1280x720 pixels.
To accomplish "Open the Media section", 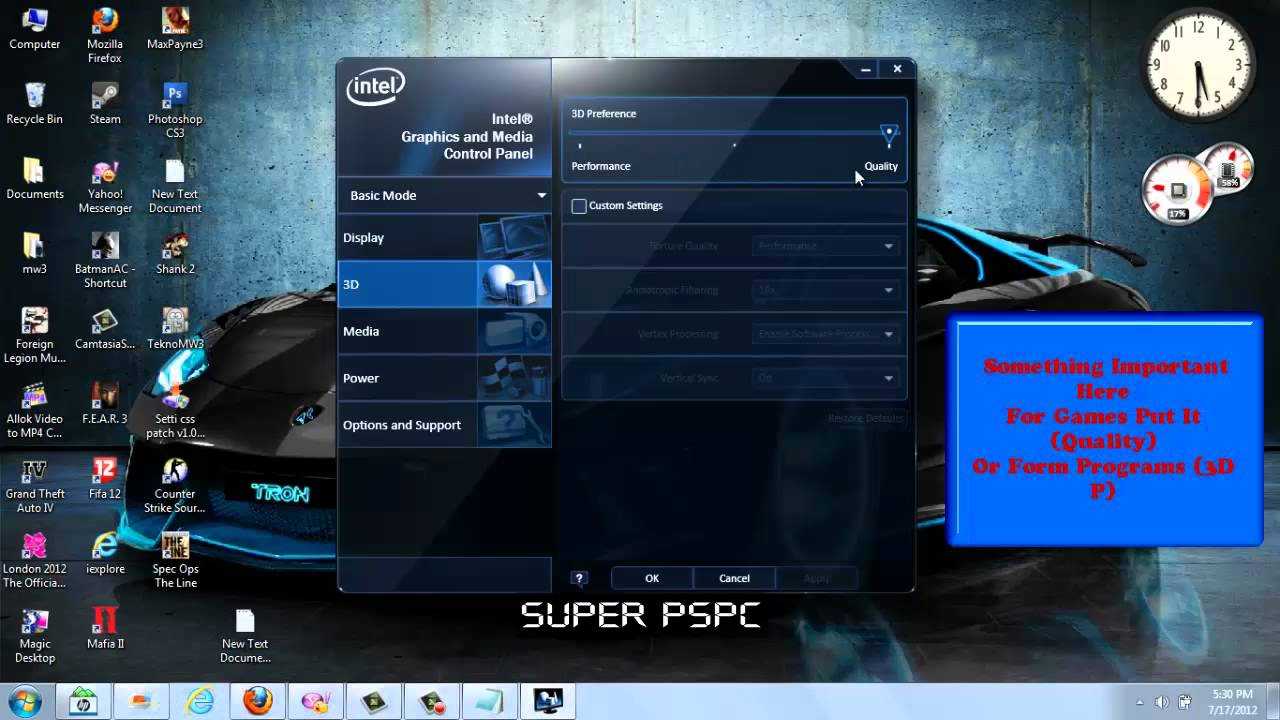I will (x=445, y=331).
